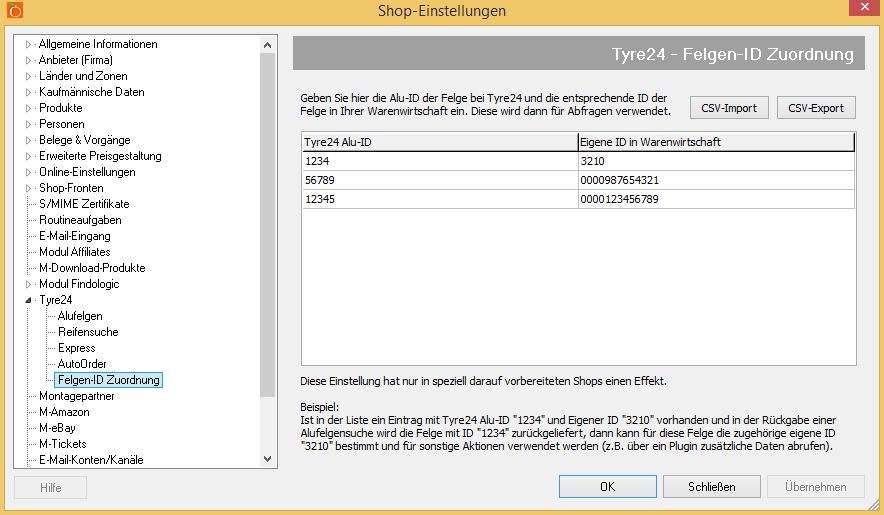
Task: Click Tyre24 Alu-ID column header
Action: tap(440, 142)
